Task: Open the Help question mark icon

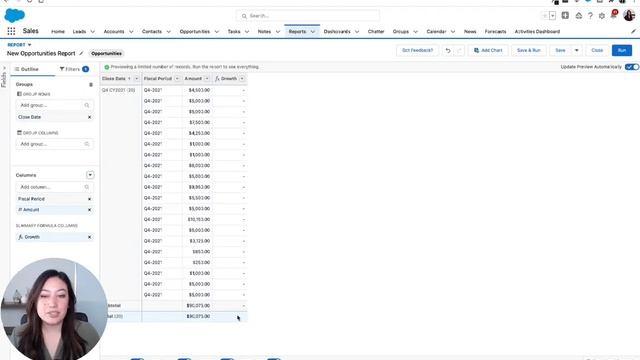Action: [x=590, y=16]
